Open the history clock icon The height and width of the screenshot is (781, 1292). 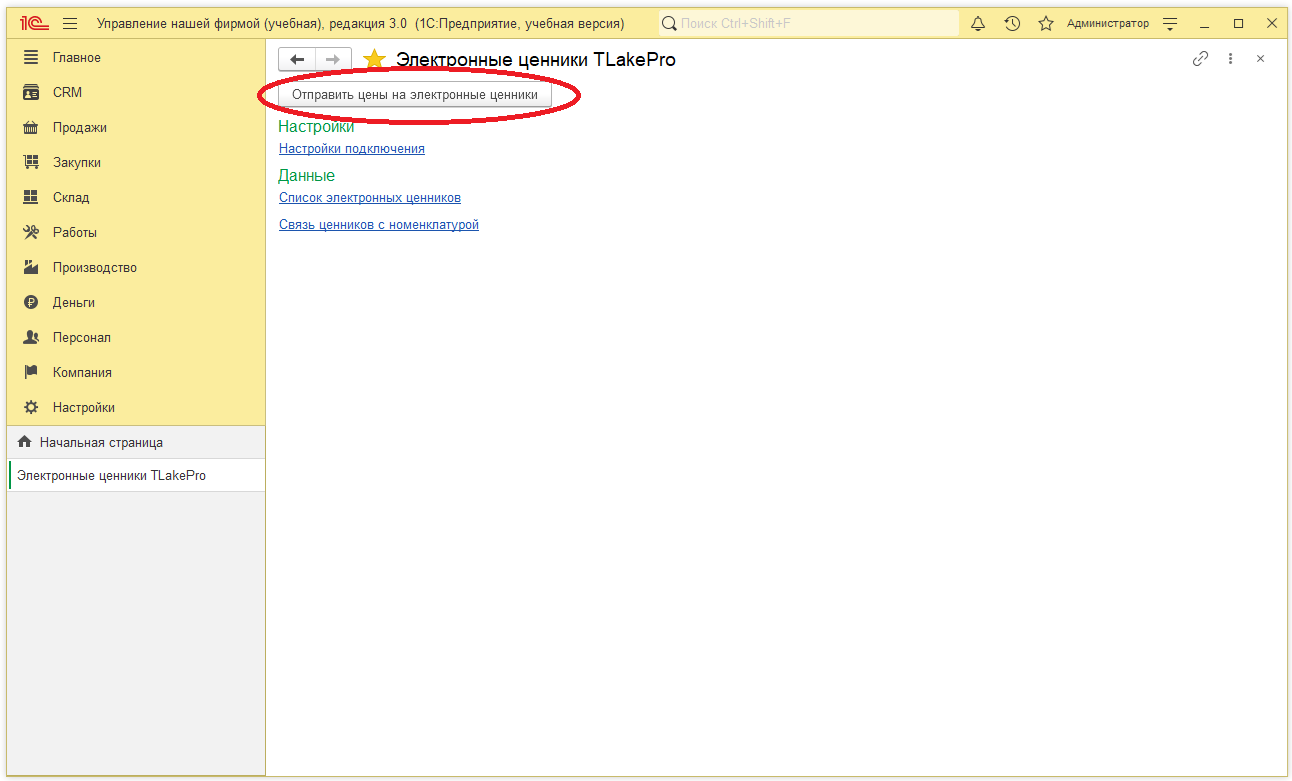click(x=1012, y=23)
